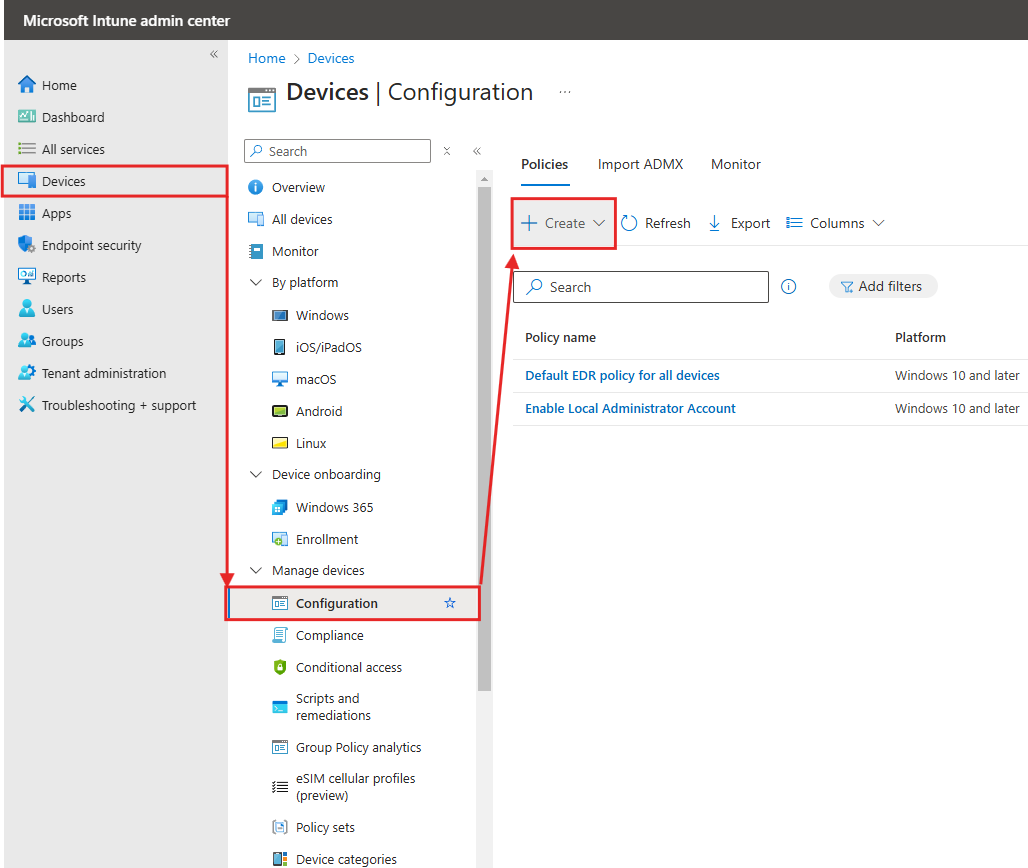Click Conditional access shield icon

pyautogui.click(x=280, y=667)
